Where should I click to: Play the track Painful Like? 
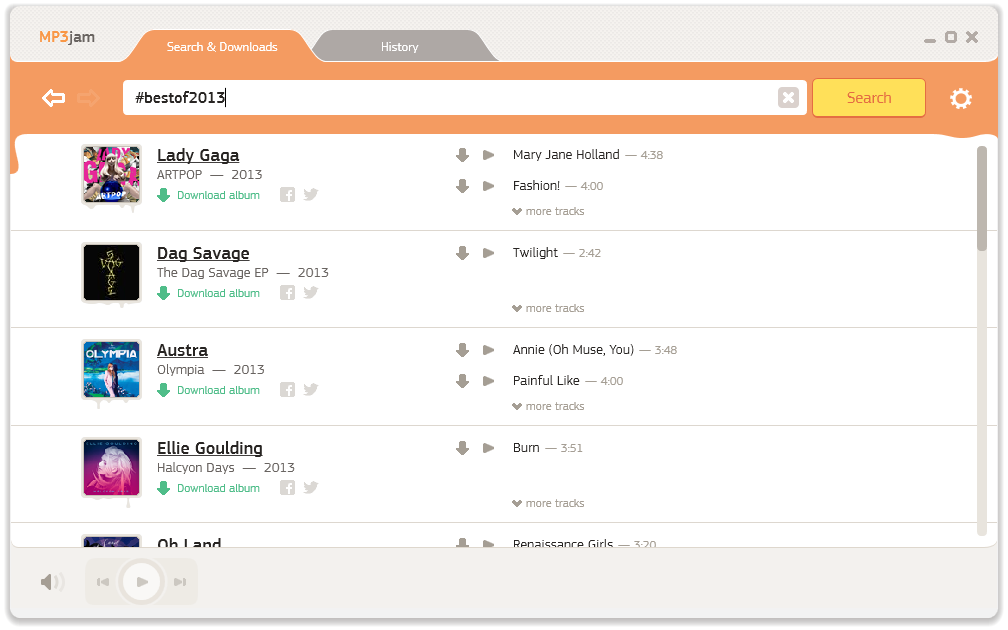click(489, 381)
